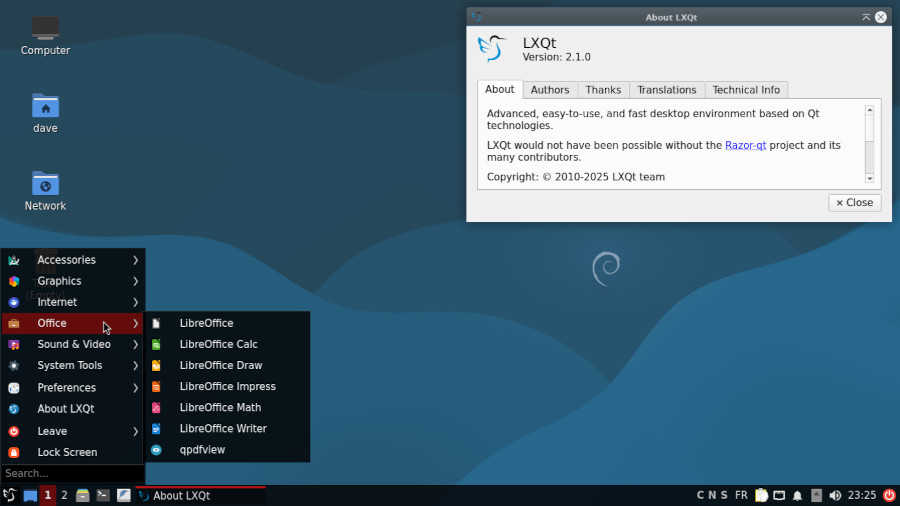Open the Internet menu category
The height and width of the screenshot is (506, 900).
coord(72,302)
